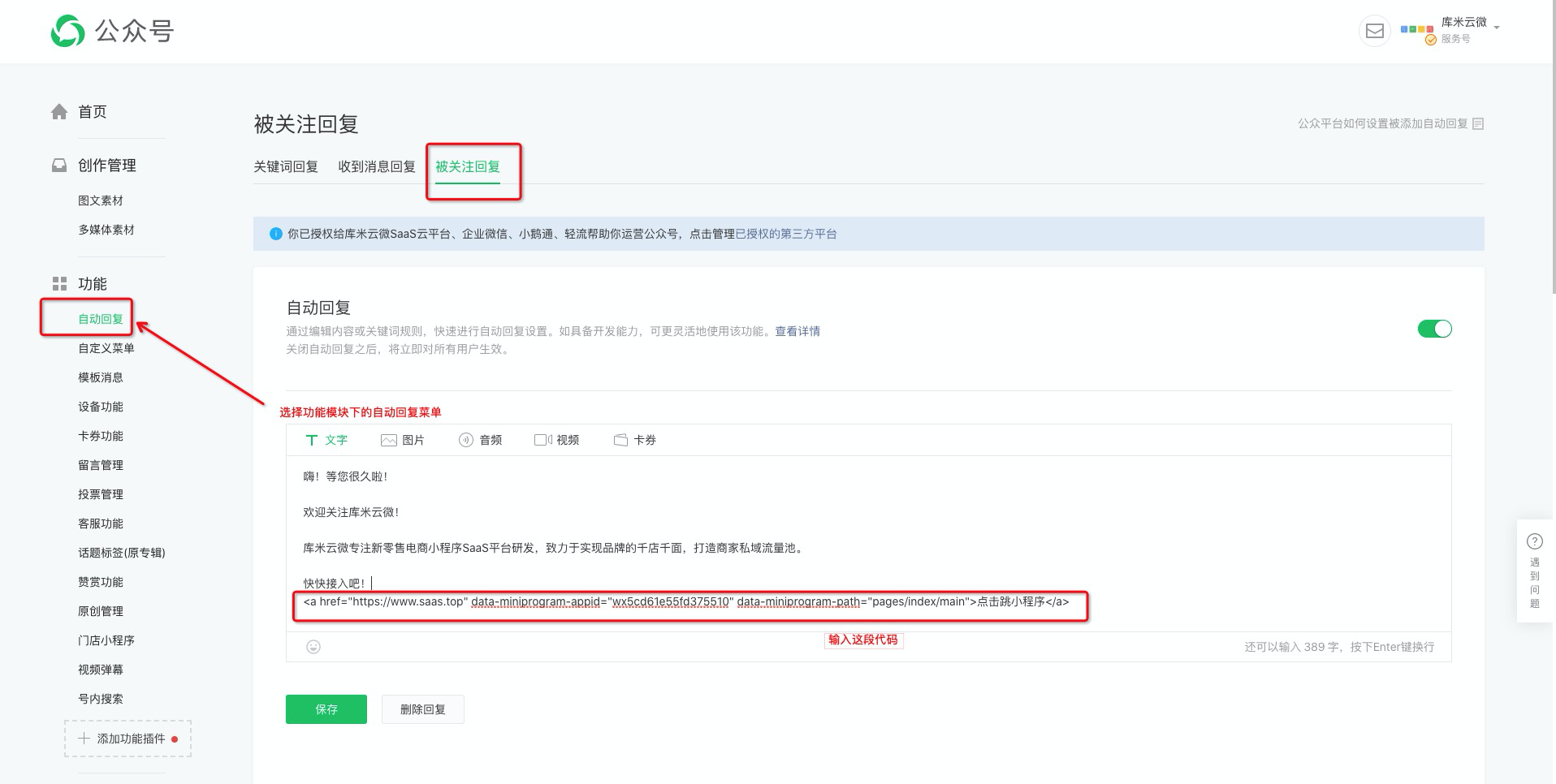Open 赞赏功能 in sidebar
Screen dimensions: 1556x784
coord(101,582)
